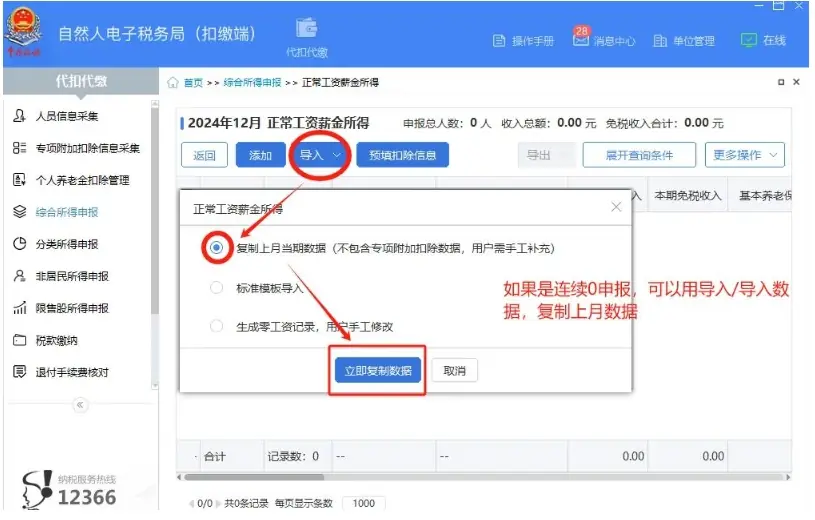Open 综合所得申报 menu item
The width and height of the screenshot is (815, 520).
(x=67, y=212)
